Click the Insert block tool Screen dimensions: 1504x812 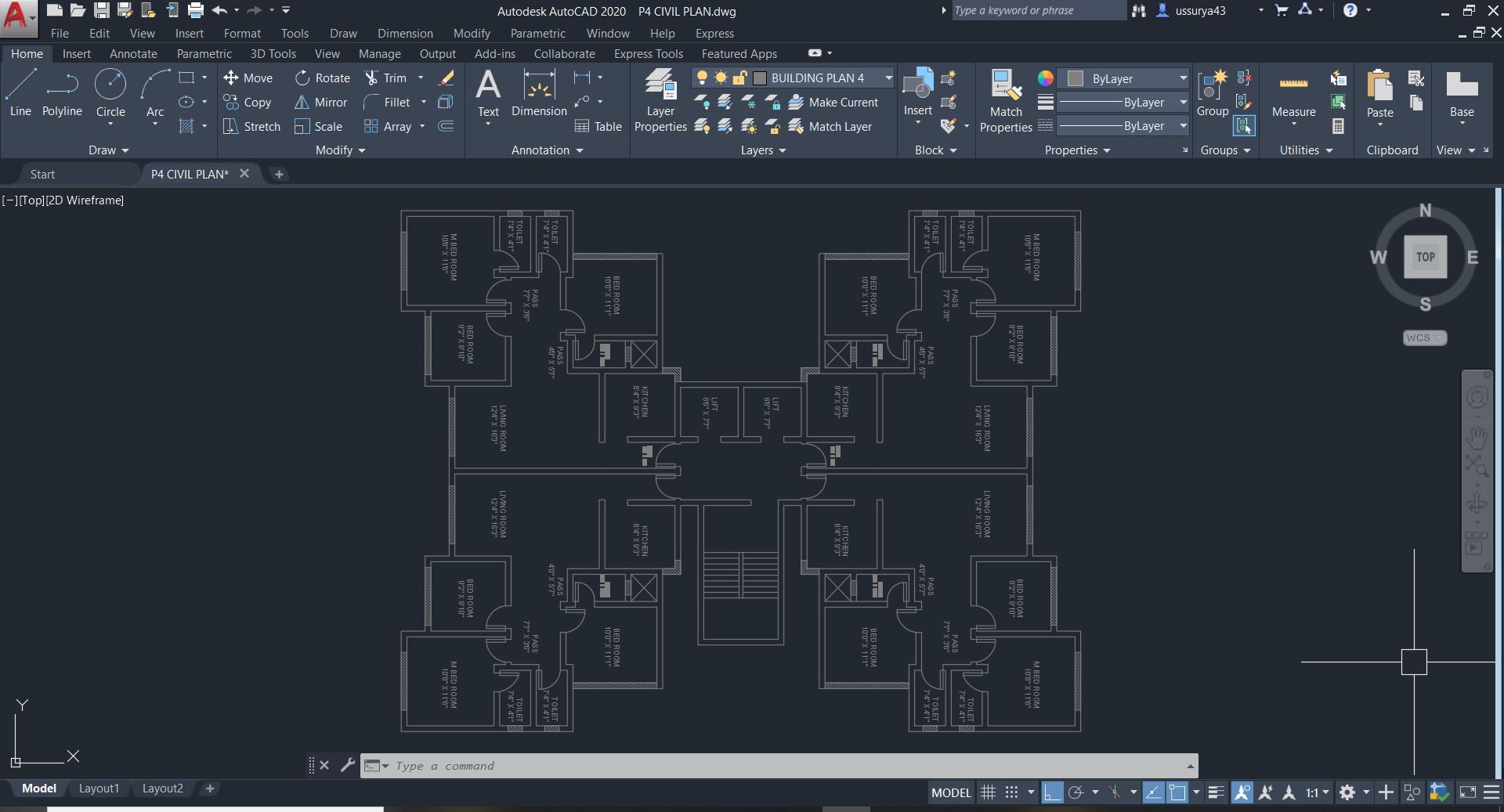pos(917,92)
